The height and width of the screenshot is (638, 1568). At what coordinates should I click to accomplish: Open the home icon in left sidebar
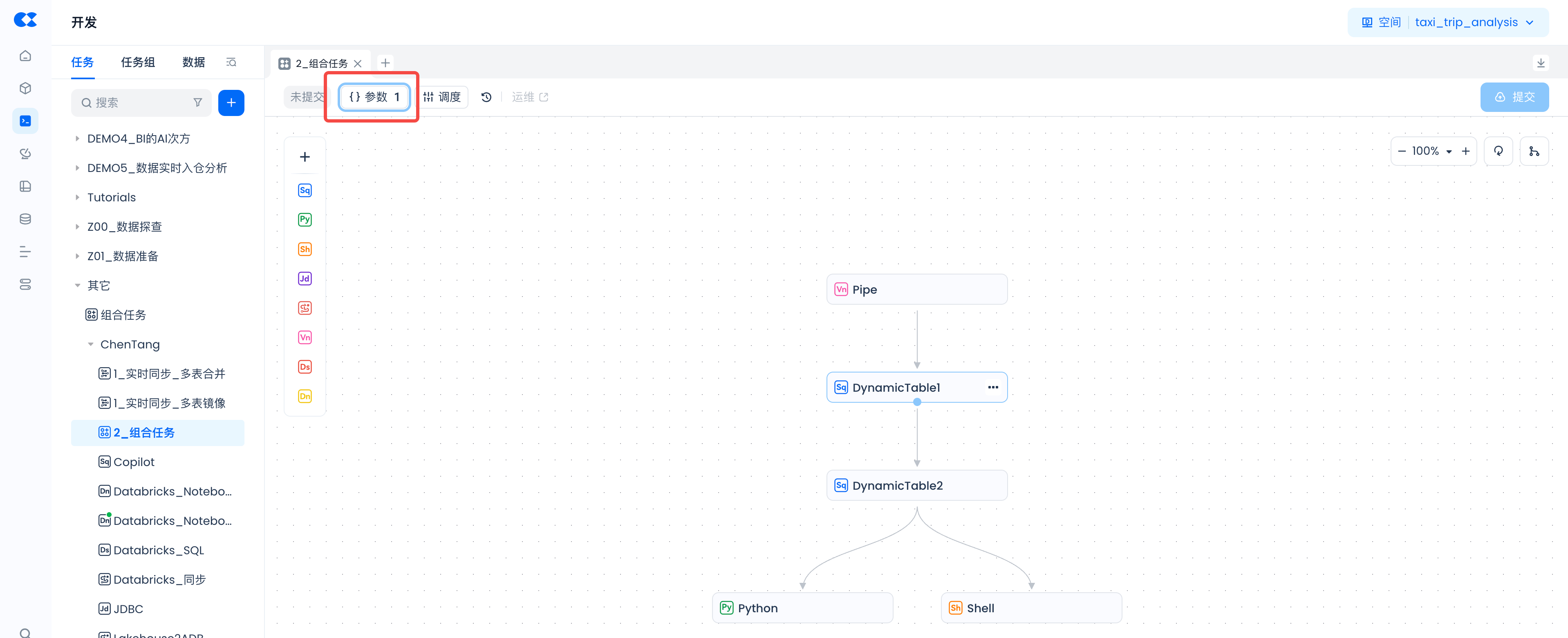[25, 56]
